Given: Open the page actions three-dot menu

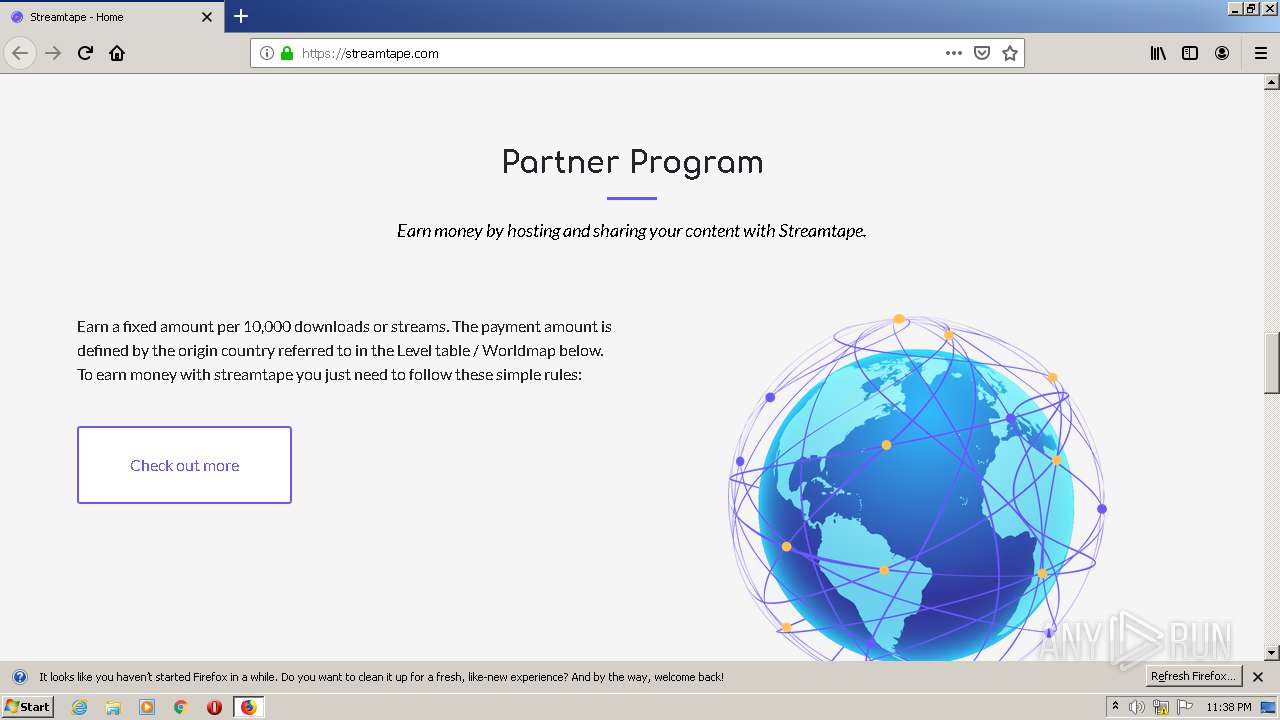Looking at the screenshot, I should (954, 53).
